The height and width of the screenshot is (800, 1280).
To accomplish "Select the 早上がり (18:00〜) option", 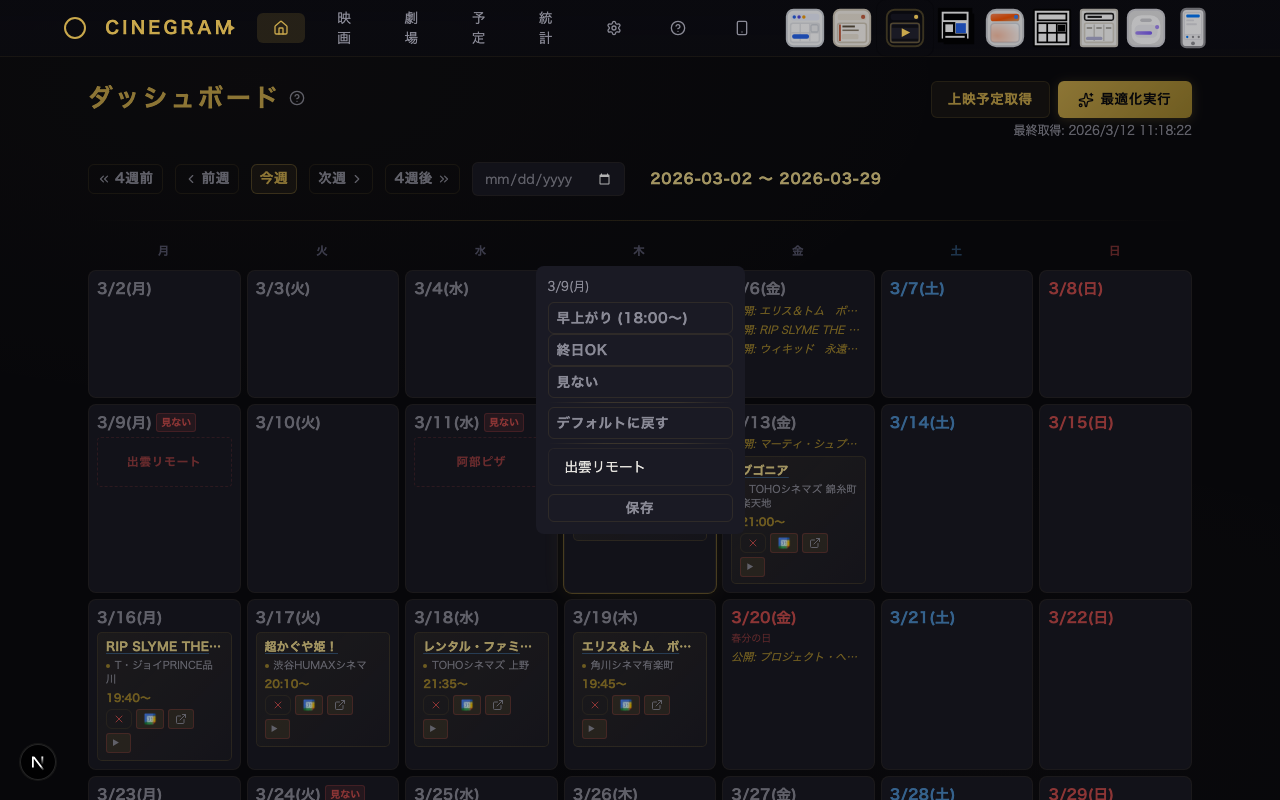I will click(640, 318).
